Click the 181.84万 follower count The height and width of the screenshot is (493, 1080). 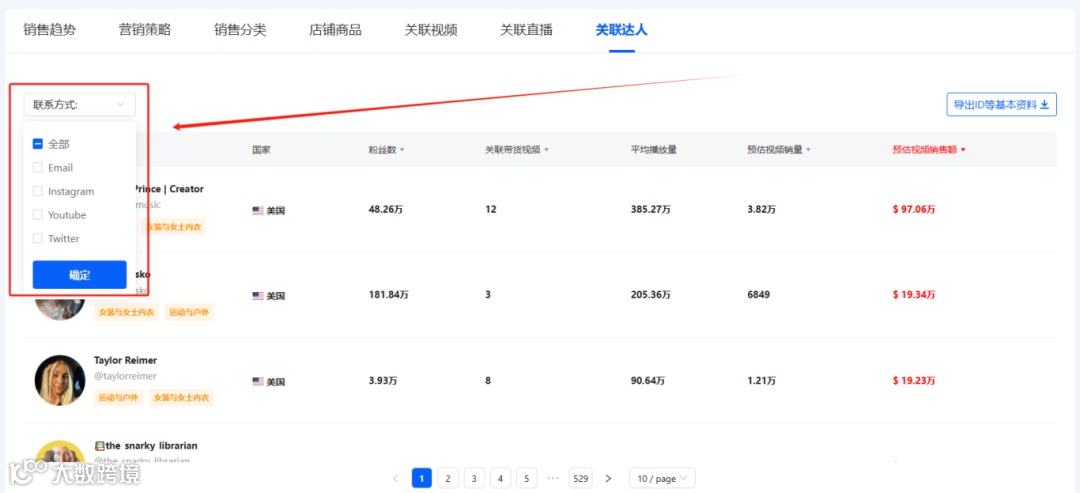(388, 295)
